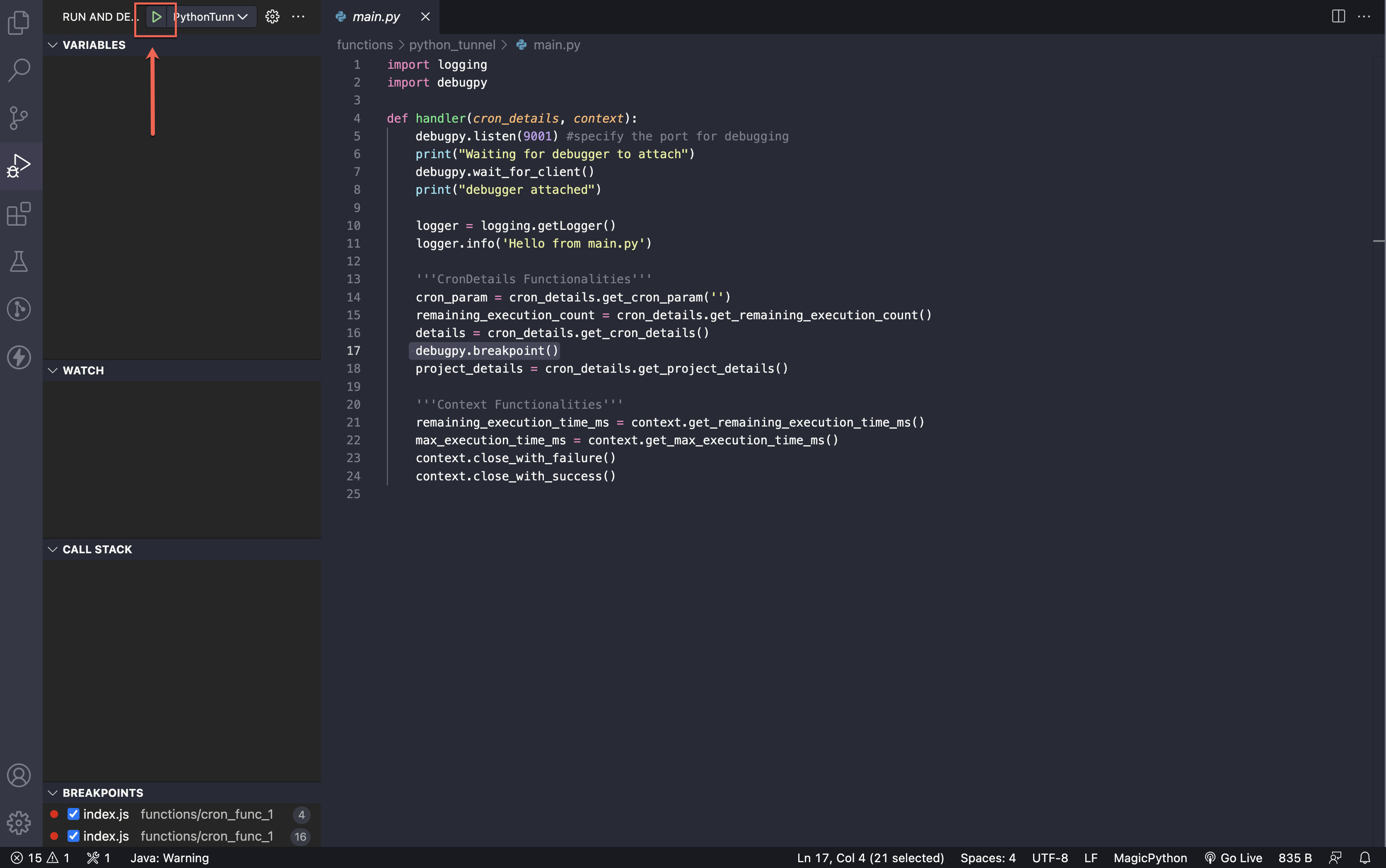Open the Explorer view in the activity bar

click(x=19, y=22)
